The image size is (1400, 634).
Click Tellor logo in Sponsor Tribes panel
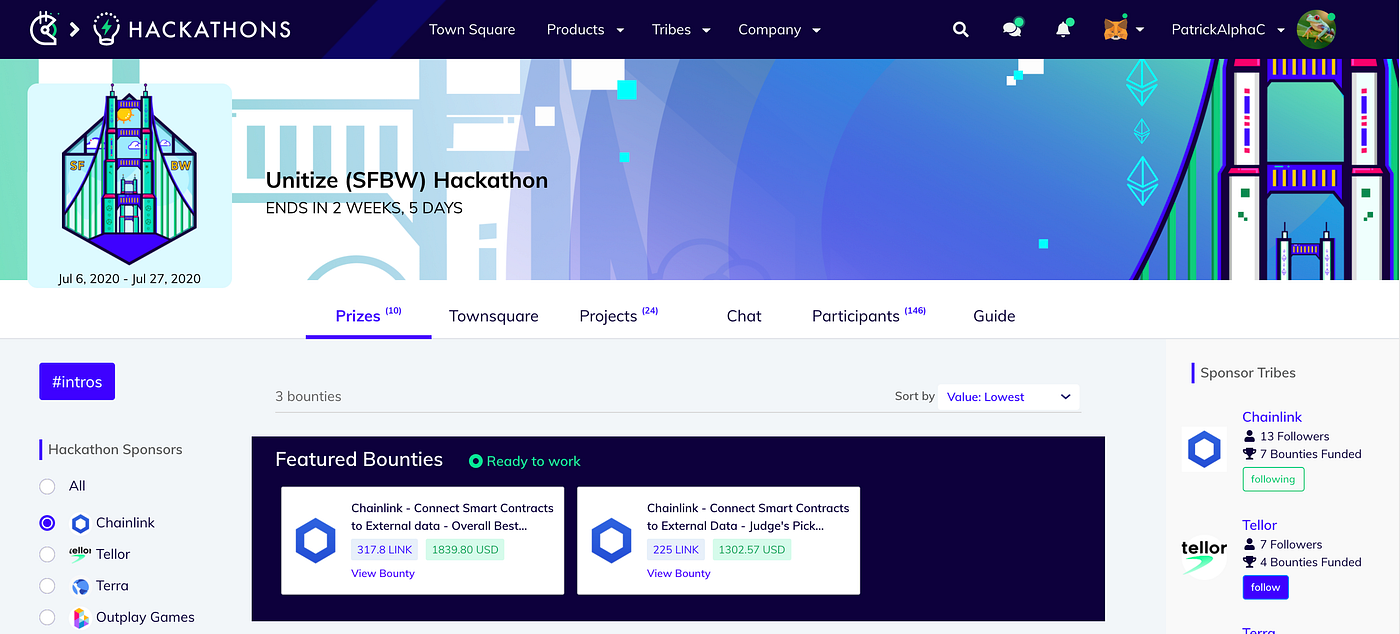pos(1204,557)
